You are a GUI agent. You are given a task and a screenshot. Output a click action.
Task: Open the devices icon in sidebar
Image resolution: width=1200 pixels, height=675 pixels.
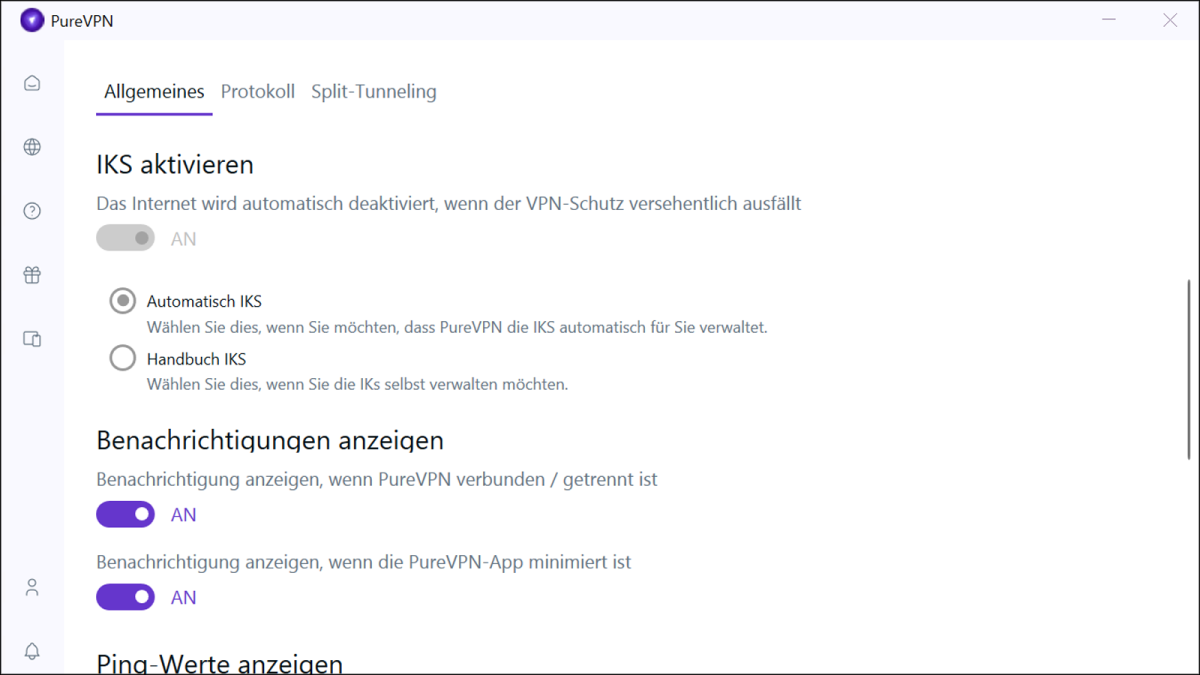(32, 339)
